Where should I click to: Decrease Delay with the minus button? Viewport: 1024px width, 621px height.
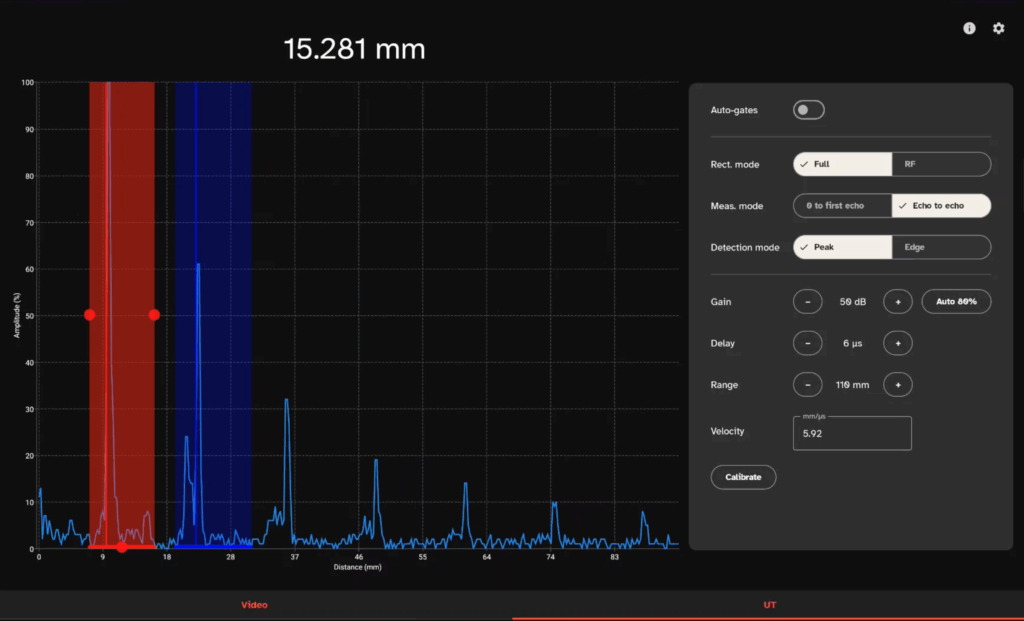pos(807,343)
